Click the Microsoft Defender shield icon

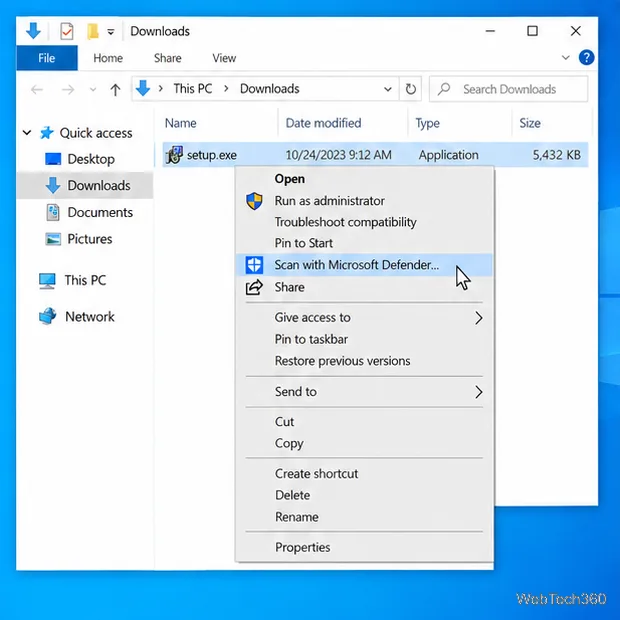254,265
